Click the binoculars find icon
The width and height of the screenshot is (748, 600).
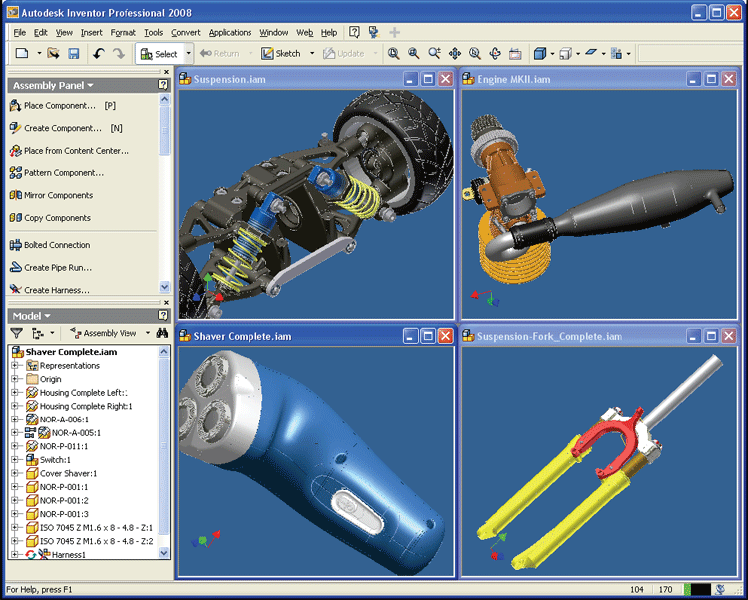tap(162, 333)
